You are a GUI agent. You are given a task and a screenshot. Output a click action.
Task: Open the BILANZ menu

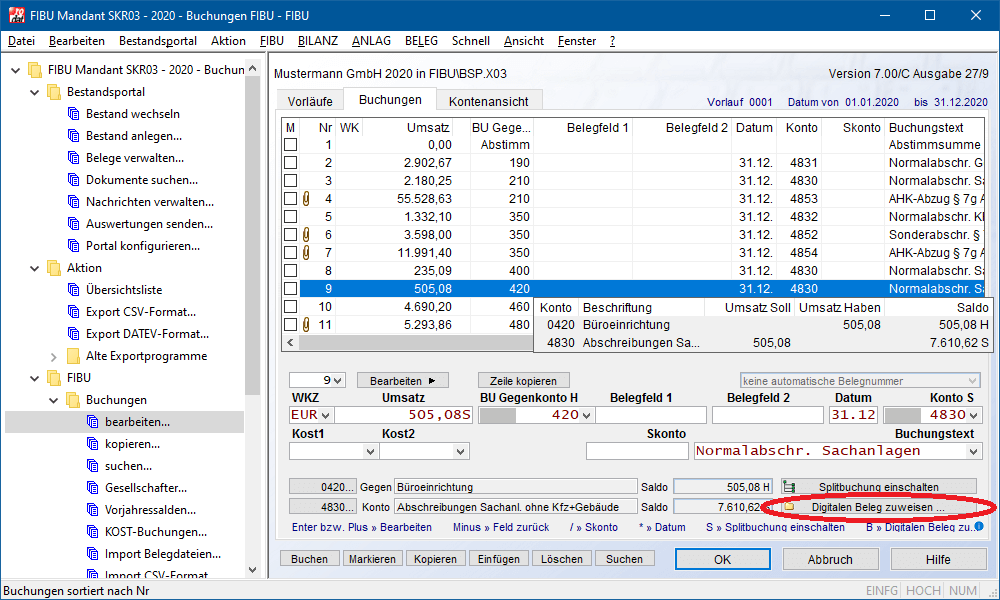point(318,41)
